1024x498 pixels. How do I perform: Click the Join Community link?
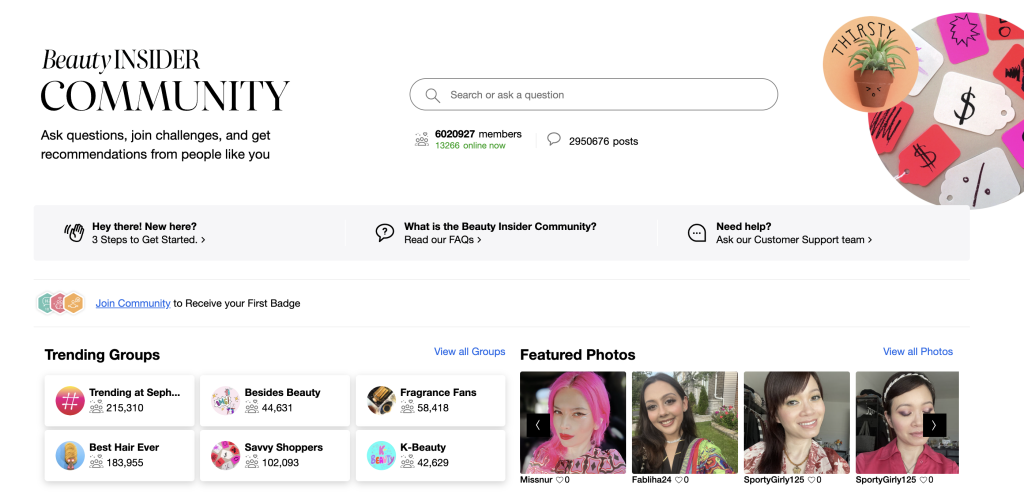click(x=133, y=303)
